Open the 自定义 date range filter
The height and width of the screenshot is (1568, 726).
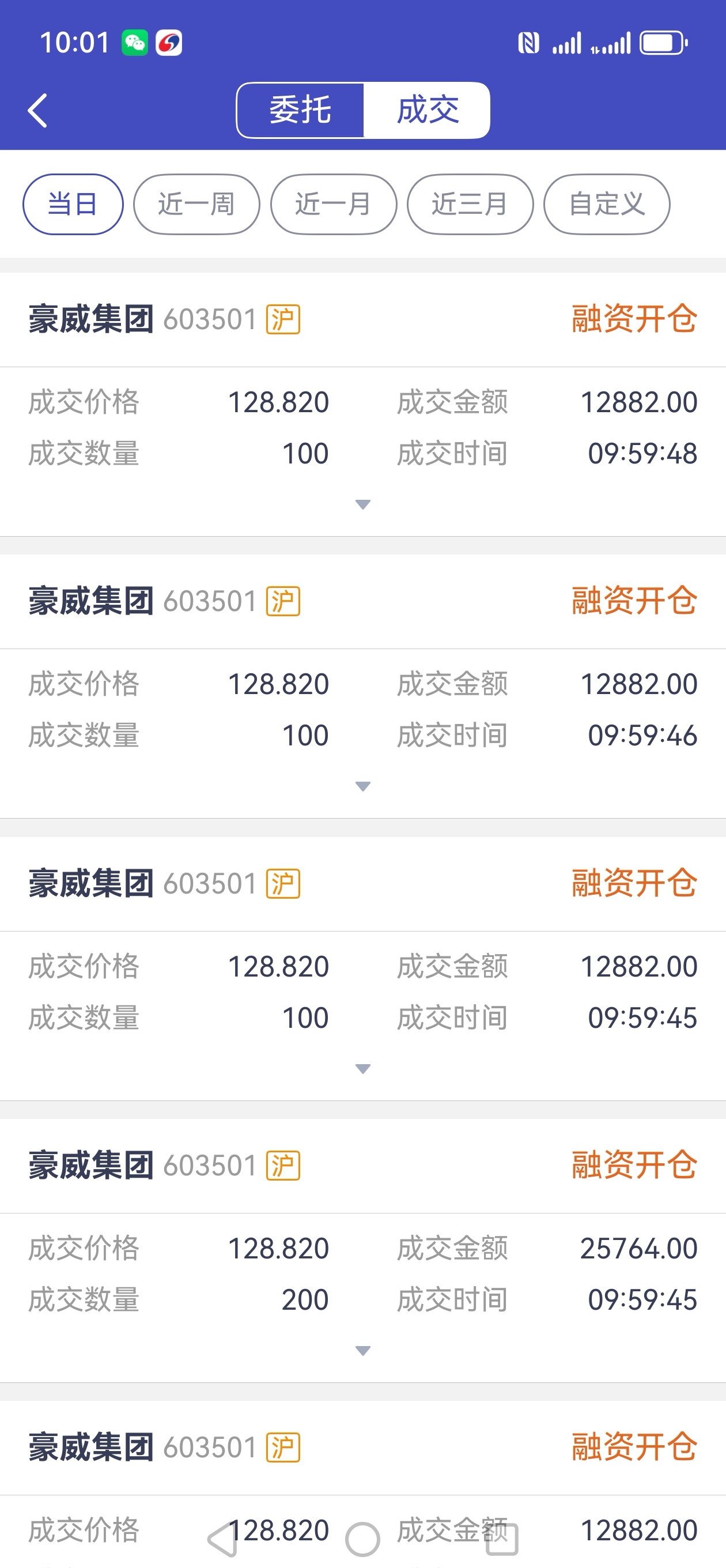(607, 205)
